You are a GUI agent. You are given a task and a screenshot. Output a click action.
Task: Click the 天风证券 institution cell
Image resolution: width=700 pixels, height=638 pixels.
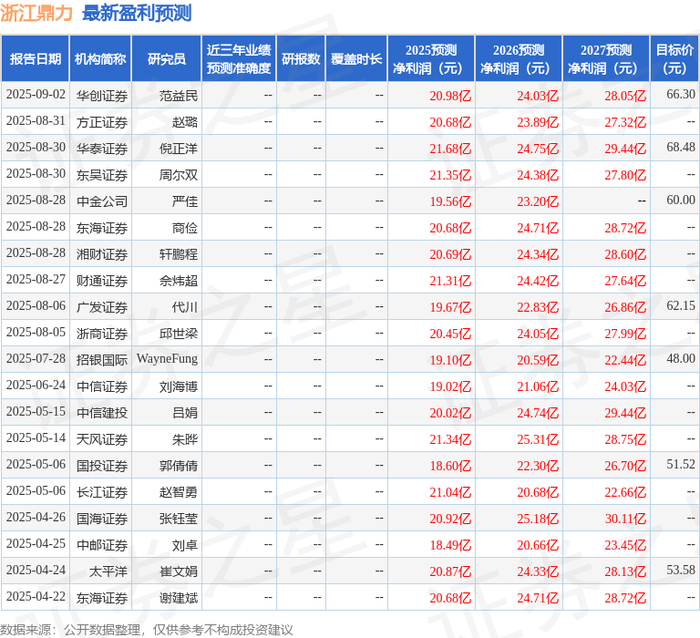click(x=102, y=439)
